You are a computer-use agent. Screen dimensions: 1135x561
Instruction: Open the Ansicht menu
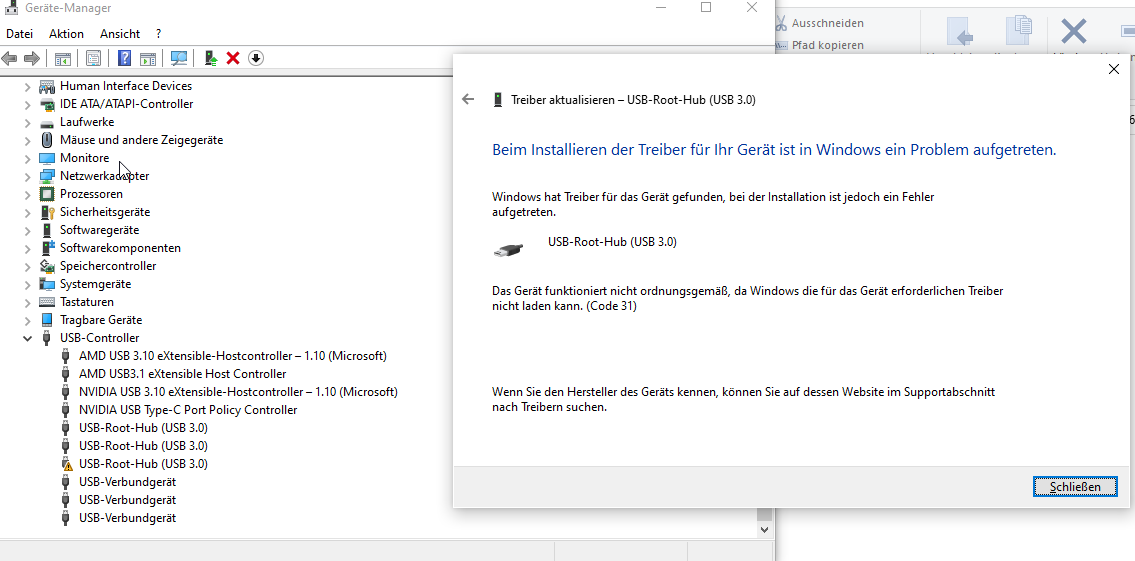tap(120, 33)
